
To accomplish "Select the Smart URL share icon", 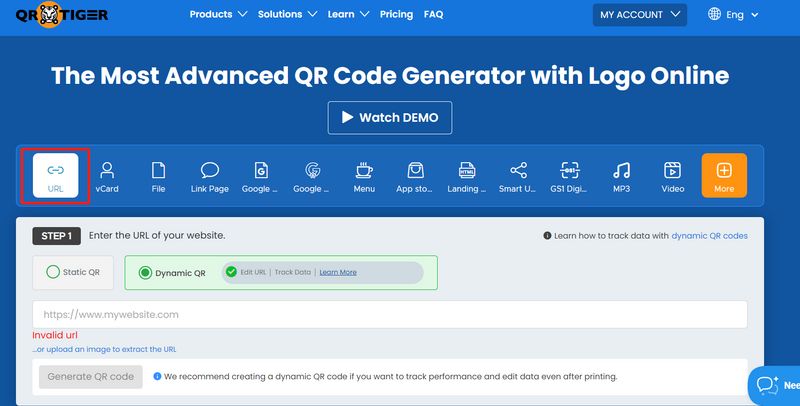I will [x=518, y=170].
